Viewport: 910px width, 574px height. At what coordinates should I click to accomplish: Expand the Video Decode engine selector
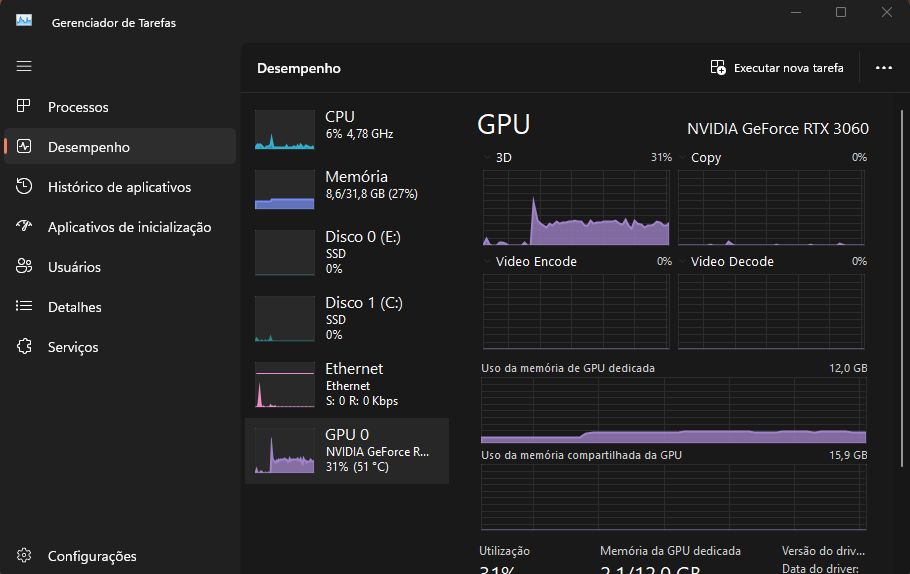tap(683, 261)
